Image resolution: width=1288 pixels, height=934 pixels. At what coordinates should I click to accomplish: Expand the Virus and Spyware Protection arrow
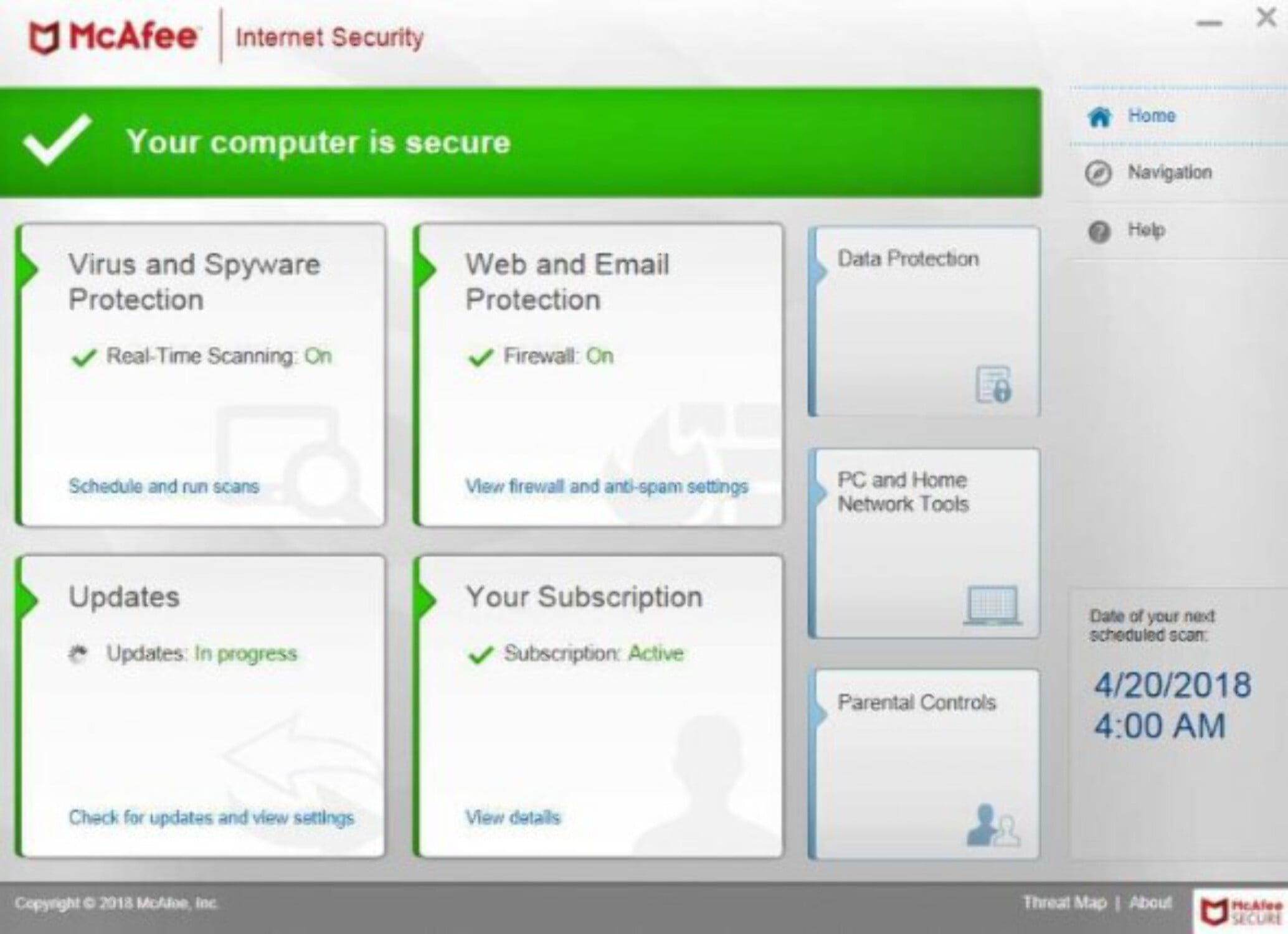pyautogui.click(x=29, y=269)
